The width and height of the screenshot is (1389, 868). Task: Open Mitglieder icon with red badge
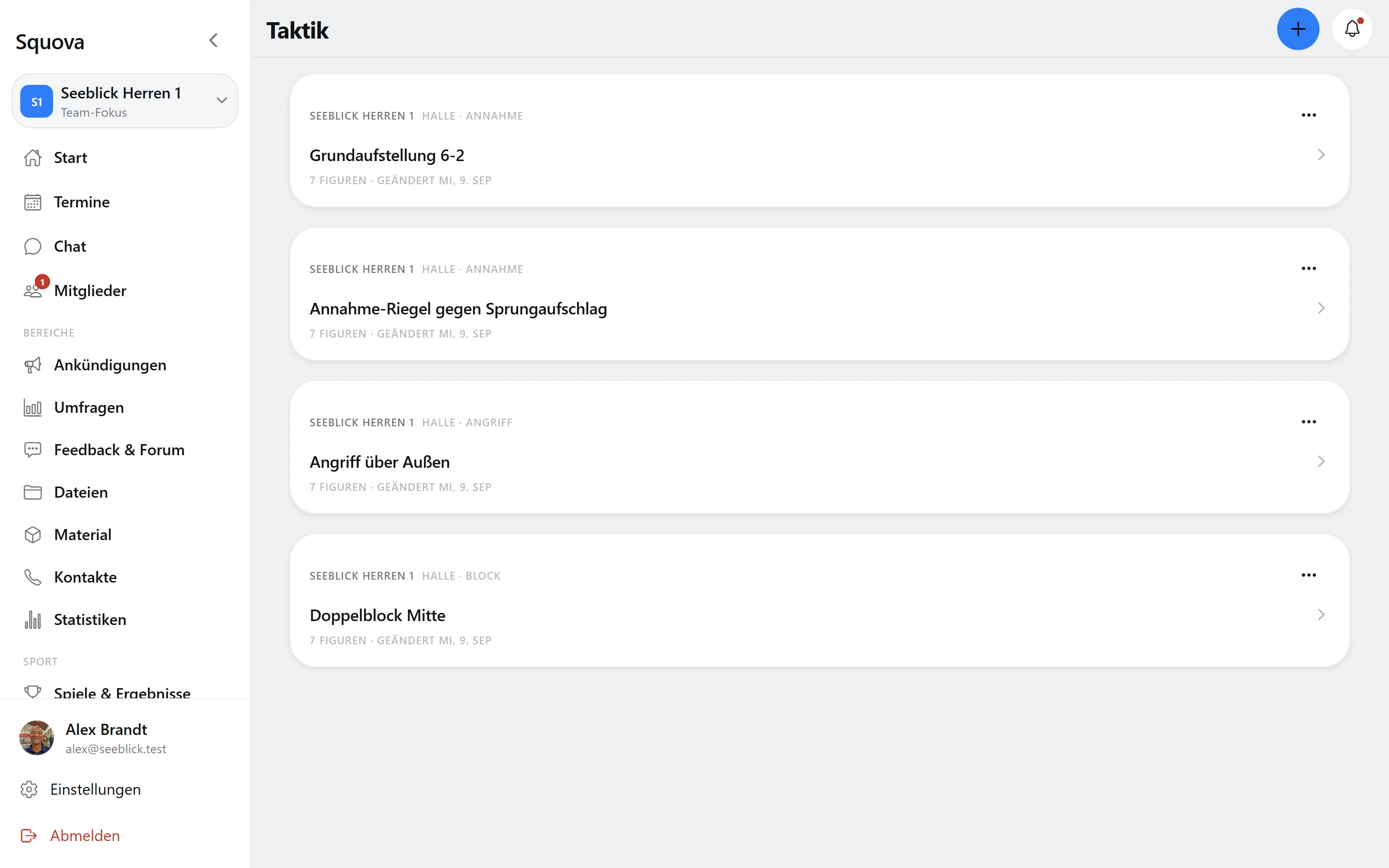[x=33, y=290]
